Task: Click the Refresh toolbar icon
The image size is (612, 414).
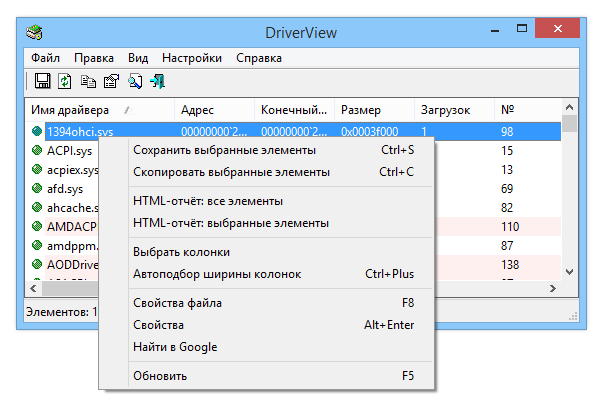Action: (65, 81)
